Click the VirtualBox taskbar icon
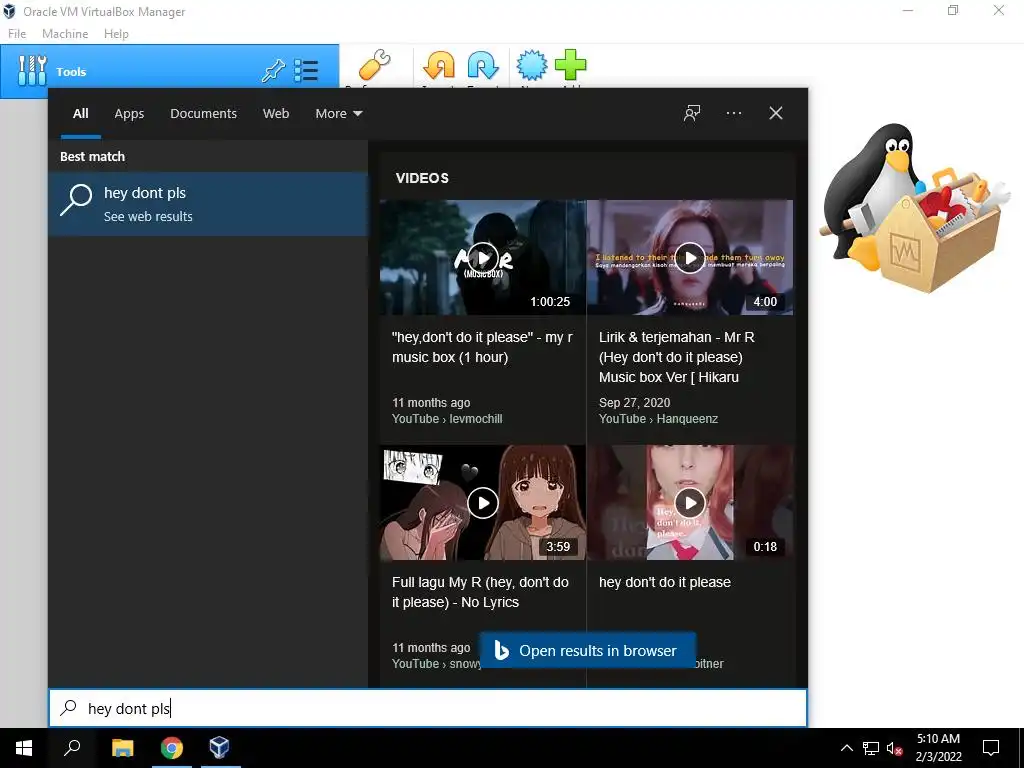This screenshot has height=768, width=1024. tap(219, 748)
